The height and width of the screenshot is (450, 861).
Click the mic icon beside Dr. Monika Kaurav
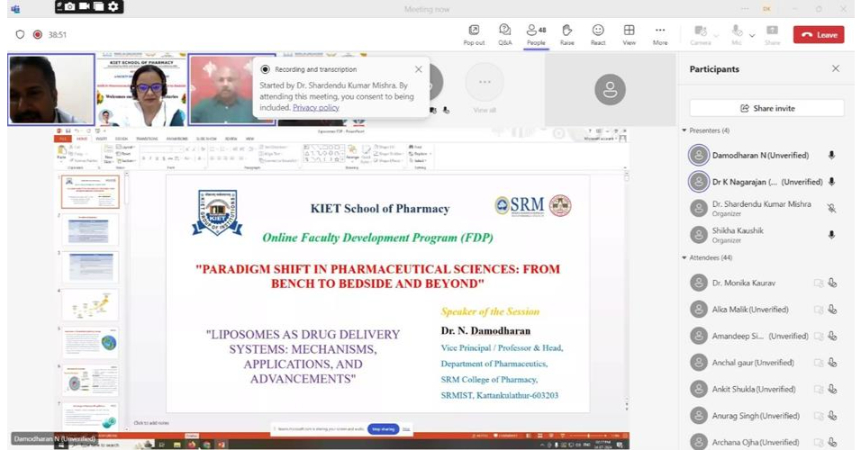click(x=832, y=283)
